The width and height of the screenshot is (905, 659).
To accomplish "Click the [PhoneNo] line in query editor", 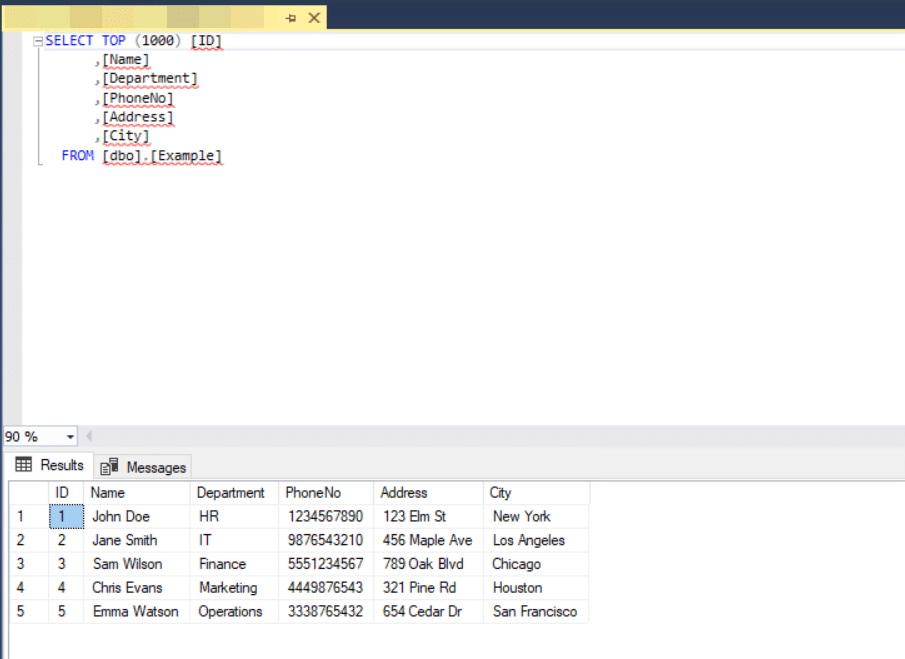I will [x=138, y=98].
